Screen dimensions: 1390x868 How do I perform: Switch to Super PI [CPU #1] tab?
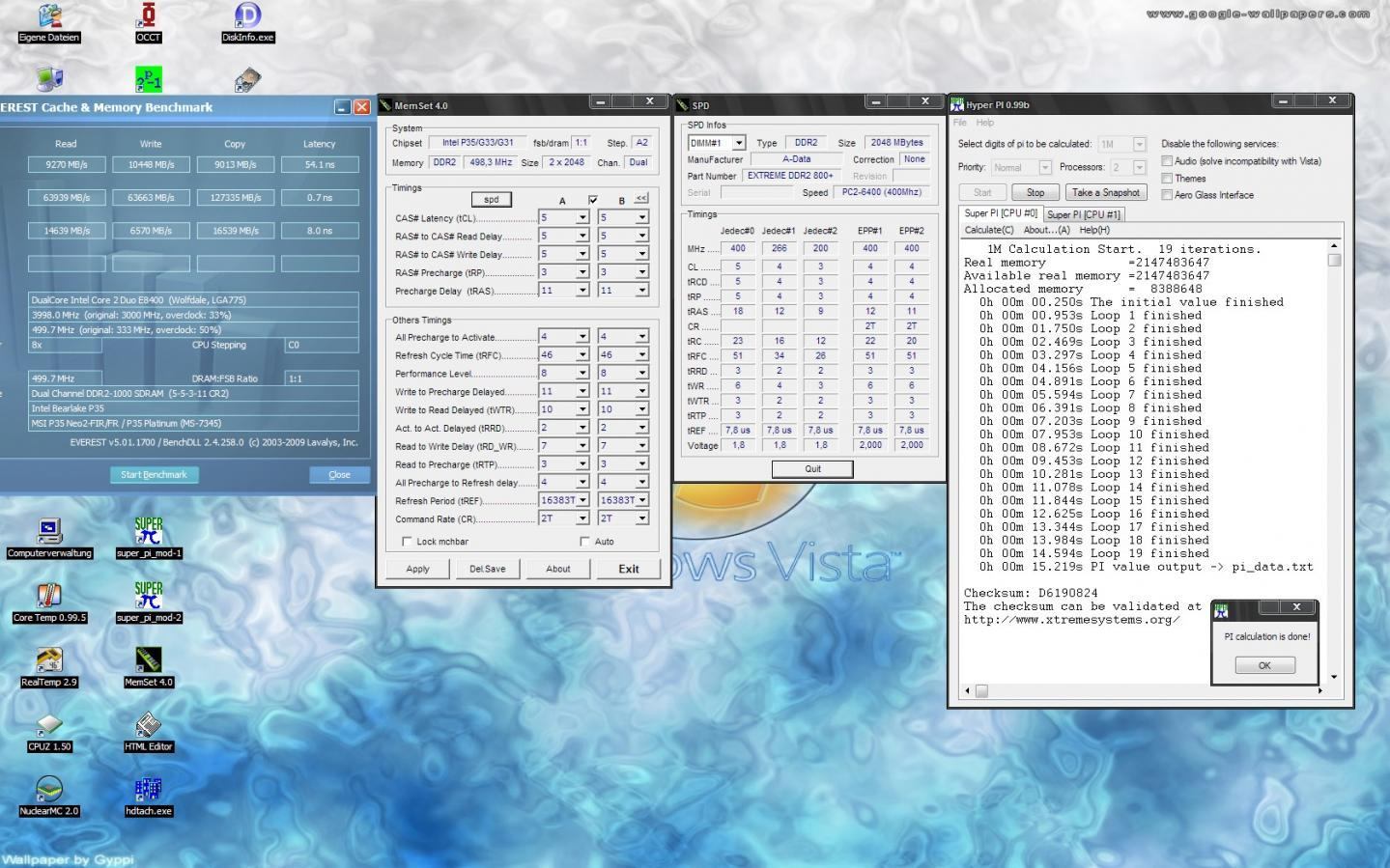pos(1084,214)
